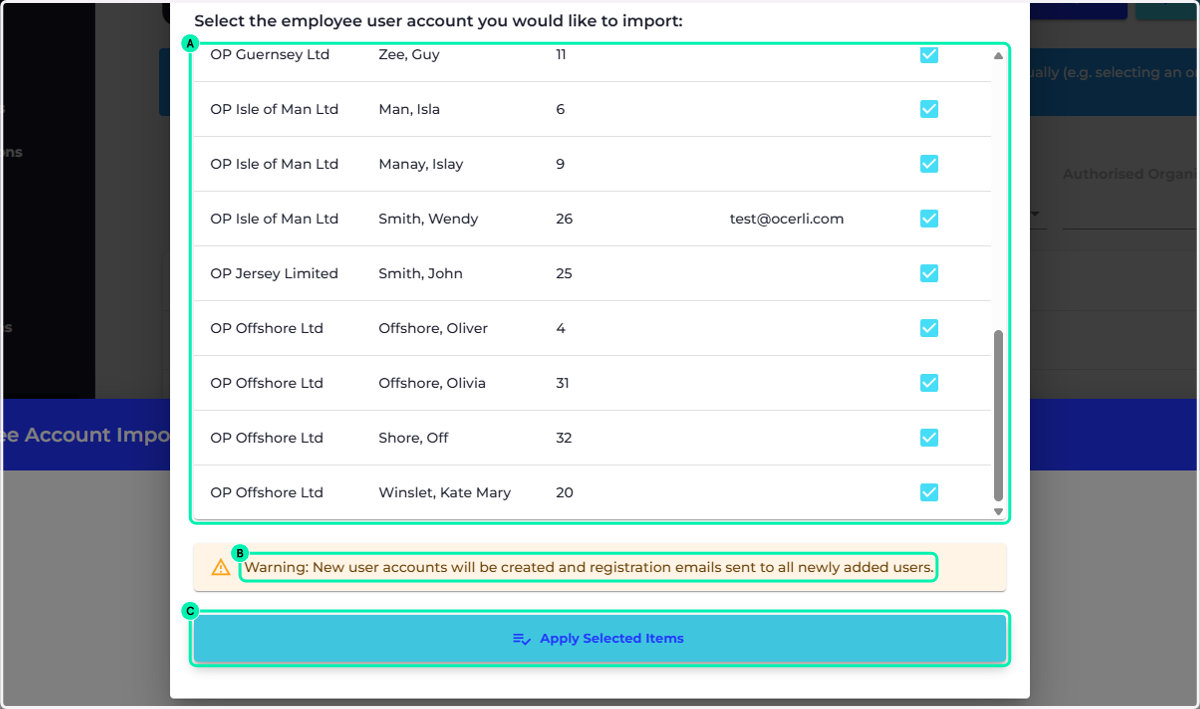Click the name Manay, Islay
1200x709 pixels.
421,164
